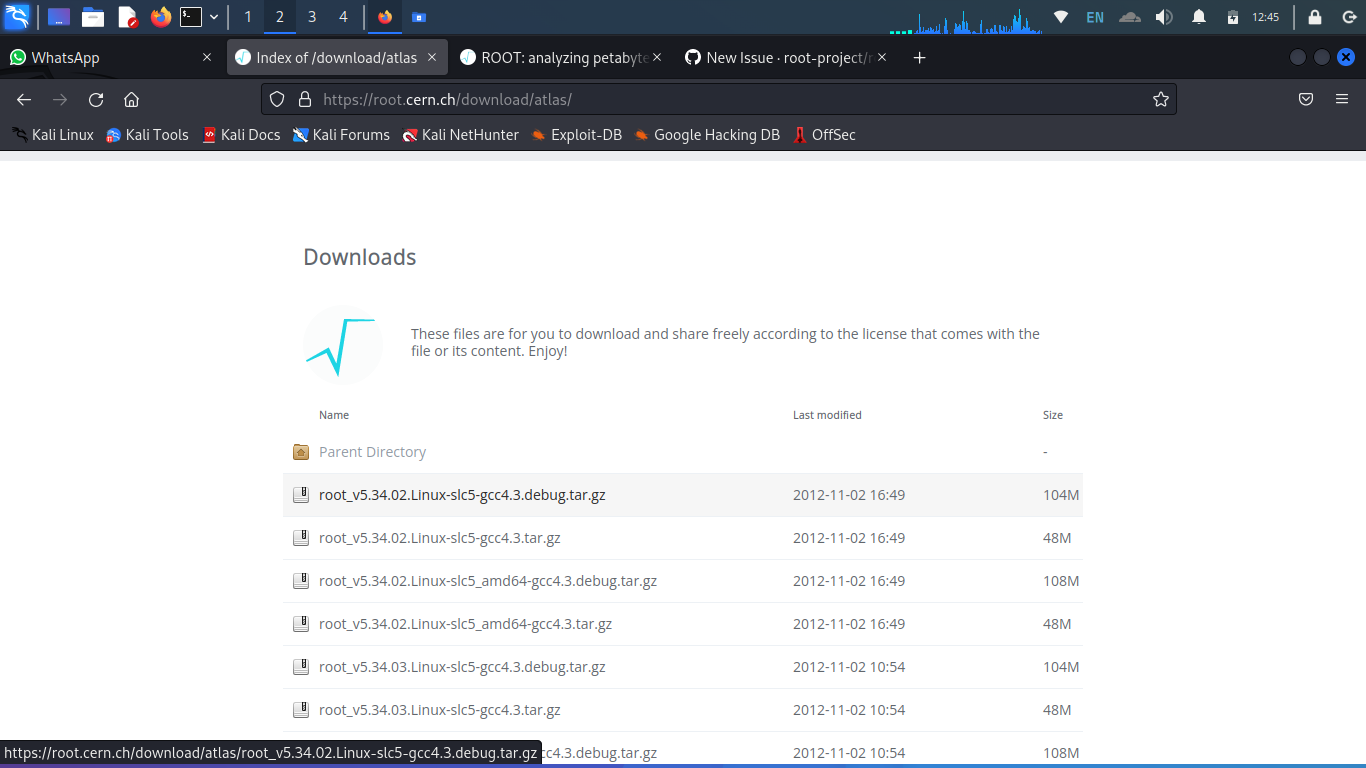Click the network Wi-Fi status icon
The width and height of the screenshot is (1366, 768).
pos(1061,17)
